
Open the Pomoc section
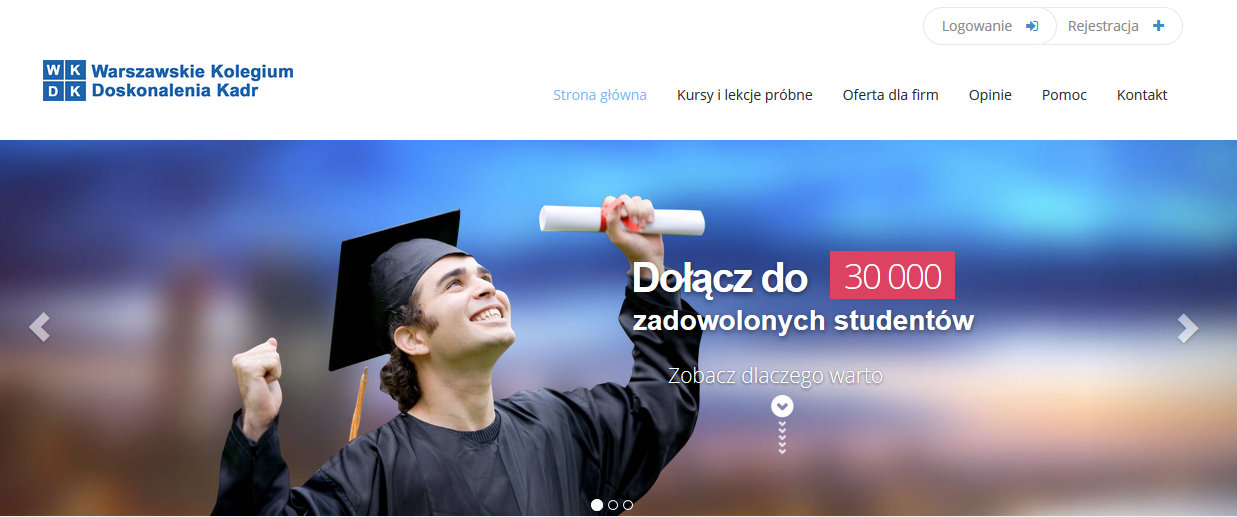pyautogui.click(x=1064, y=95)
